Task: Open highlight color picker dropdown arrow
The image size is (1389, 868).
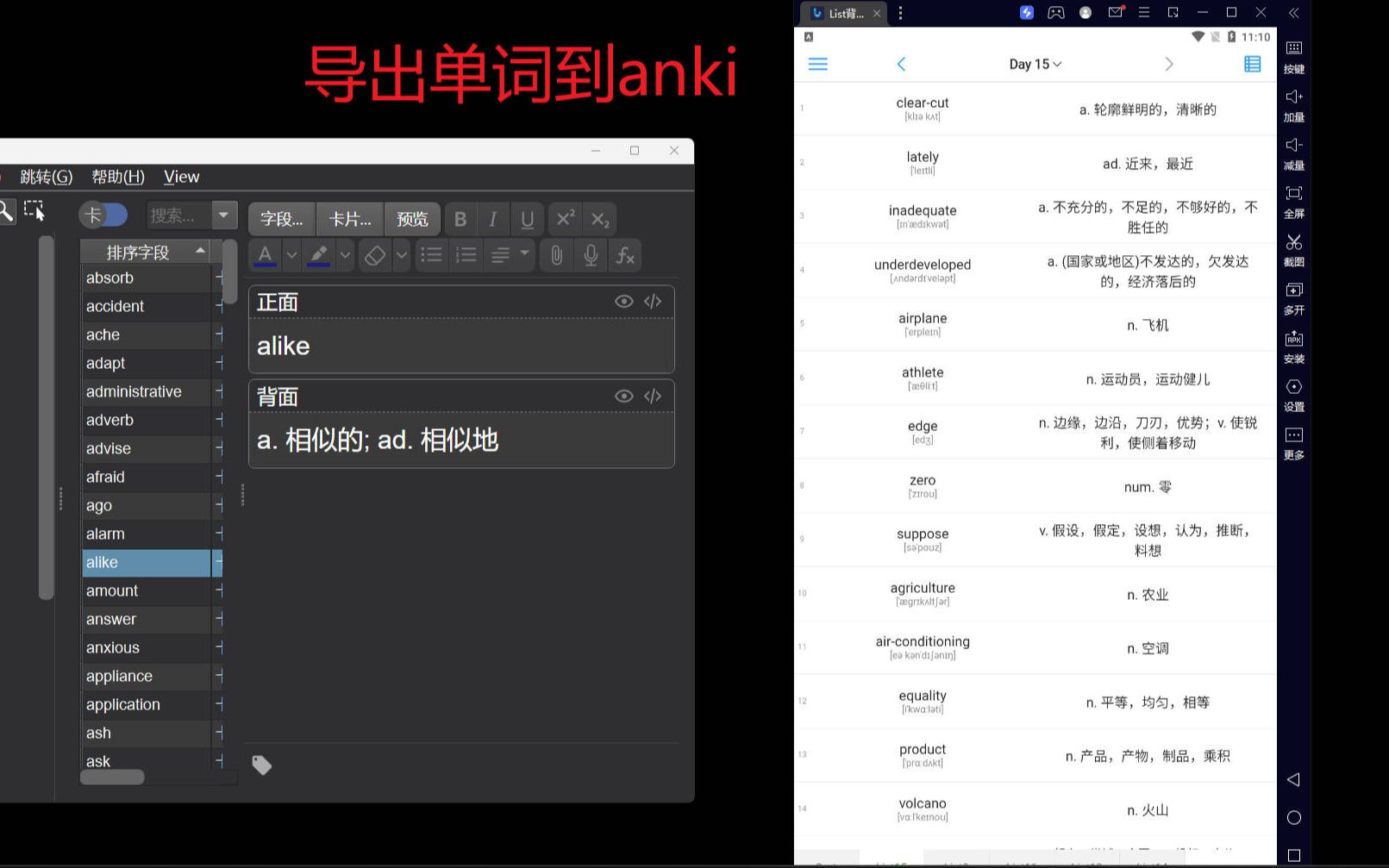Action: (x=345, y=255)
